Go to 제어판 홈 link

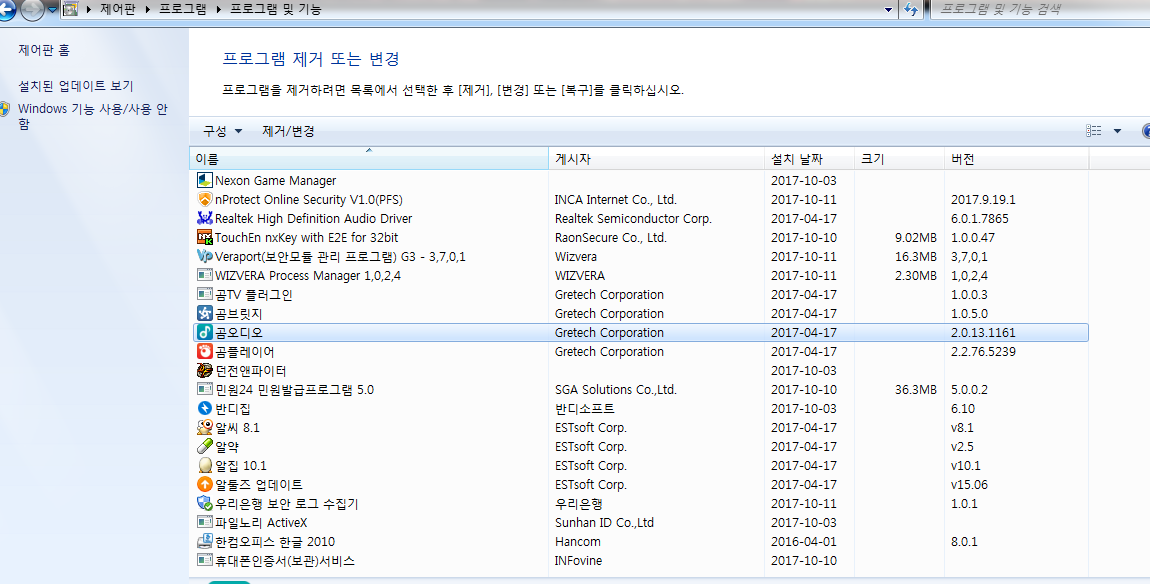[x=44, y=50]
